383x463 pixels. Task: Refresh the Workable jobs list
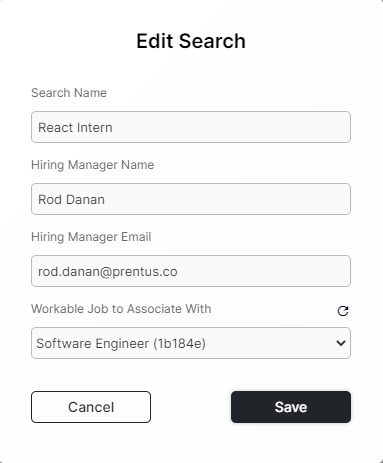[x=343, y=311]
